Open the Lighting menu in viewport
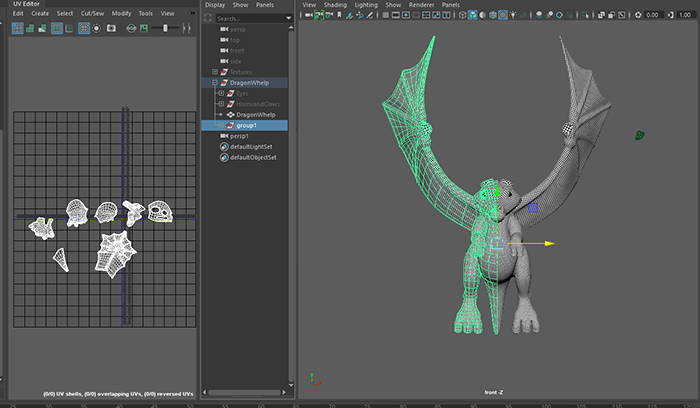The height and width of the screenshot is (408, 700). coord(367,4)
